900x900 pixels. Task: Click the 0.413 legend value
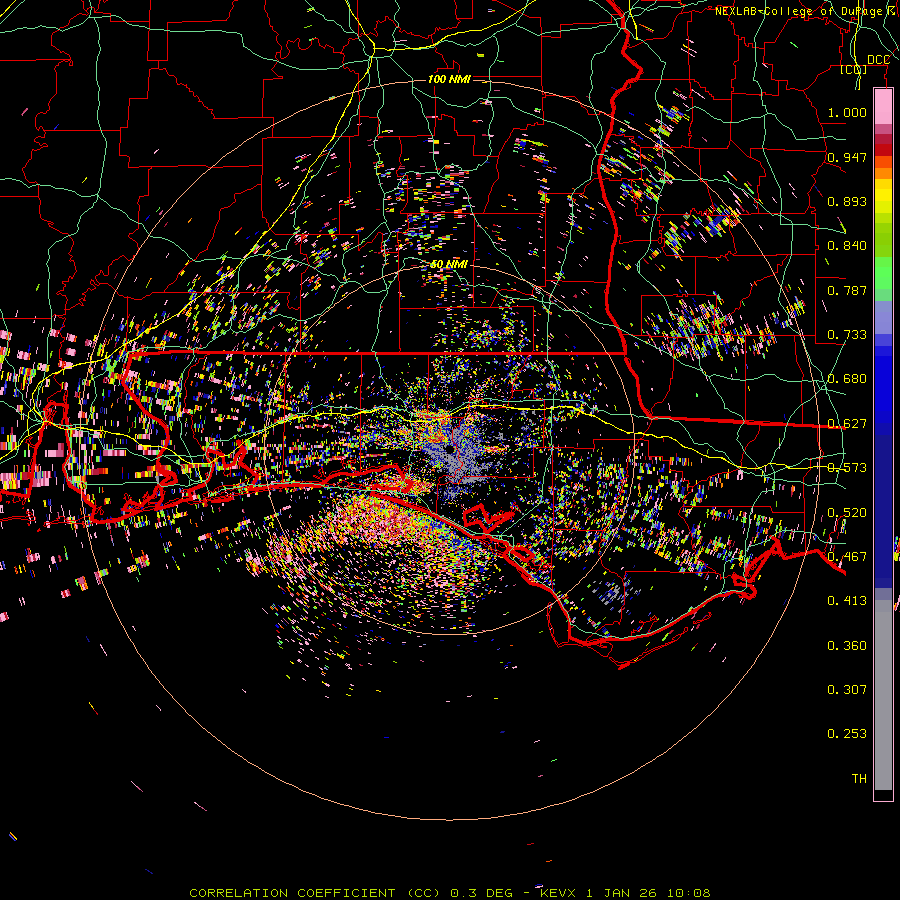click(847, 601)
